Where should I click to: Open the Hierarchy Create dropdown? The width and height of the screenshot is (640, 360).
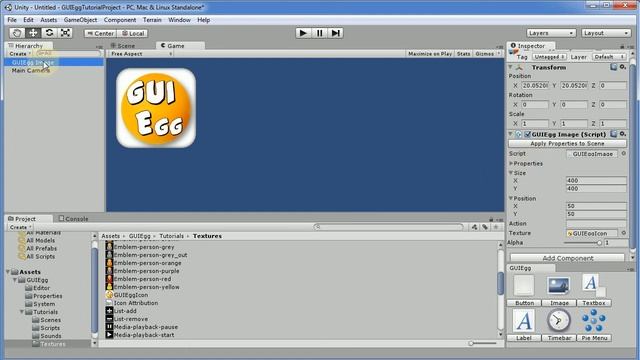pyautogui.click(x=19, y=54)
